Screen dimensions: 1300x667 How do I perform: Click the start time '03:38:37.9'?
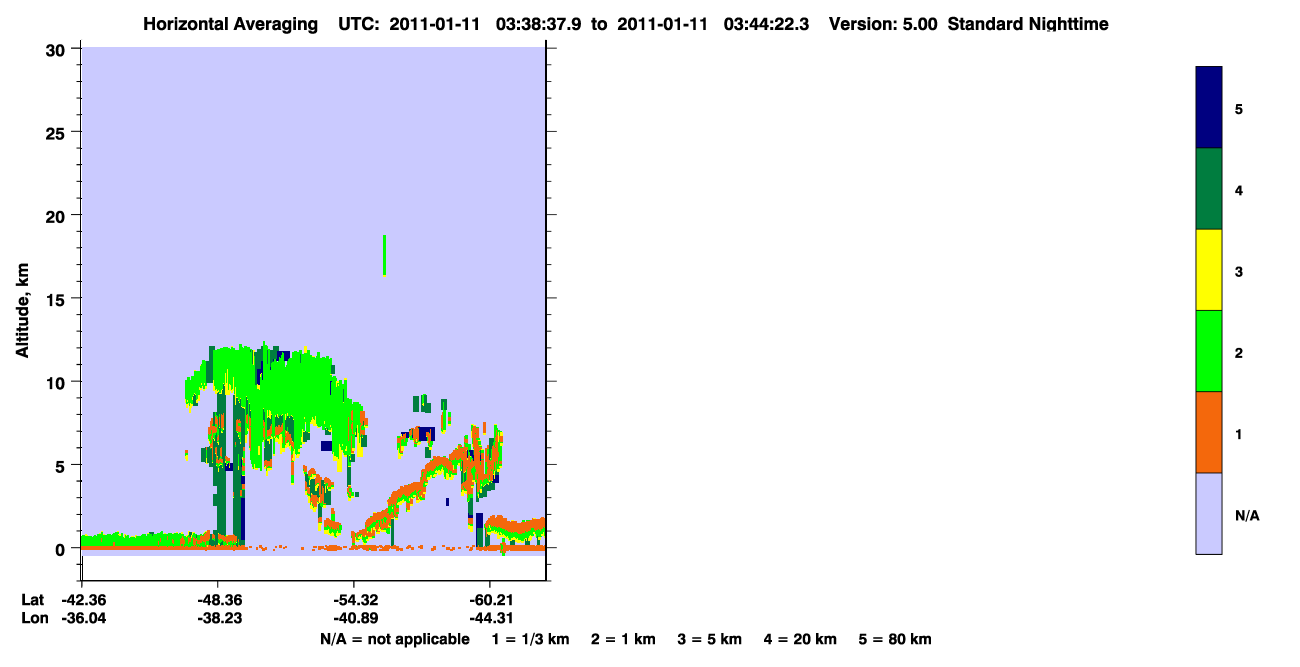click(539, 24)
